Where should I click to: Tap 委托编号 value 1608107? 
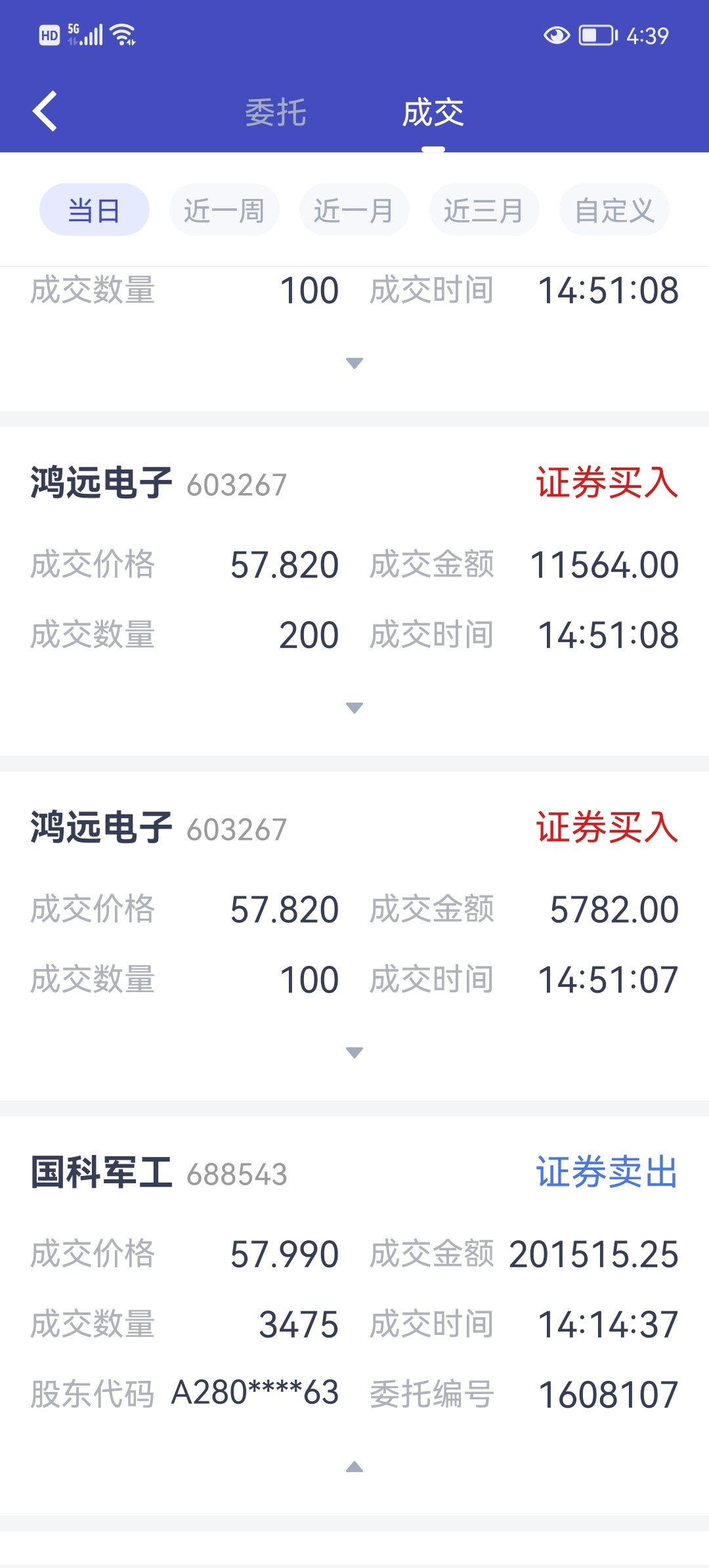pos(608,1395)
